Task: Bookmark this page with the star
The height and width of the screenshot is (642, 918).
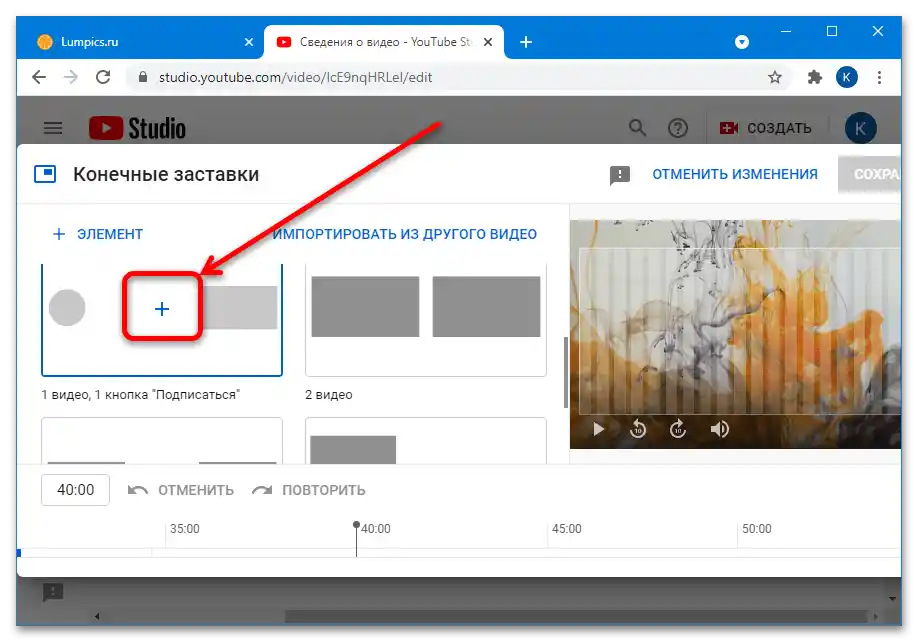Action: click(x=775, y=77)
